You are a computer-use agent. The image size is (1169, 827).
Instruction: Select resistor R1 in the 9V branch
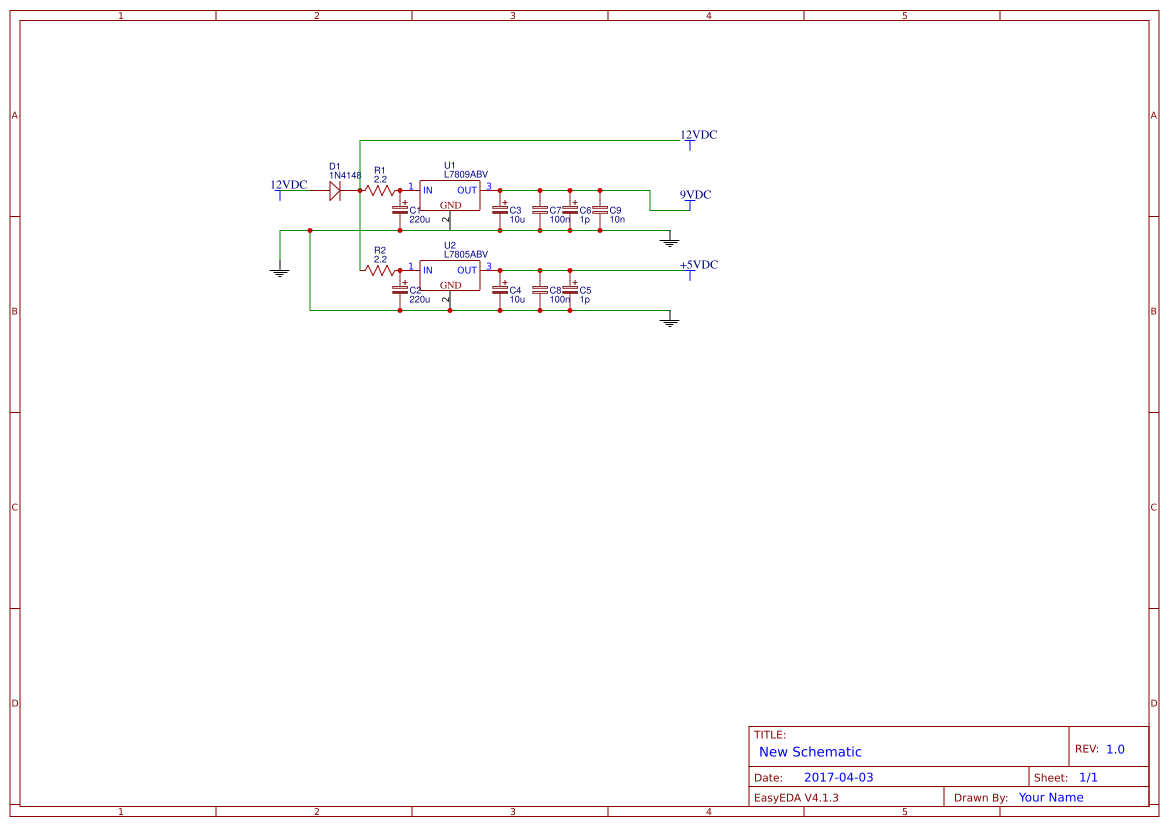[x=380, y=190]
